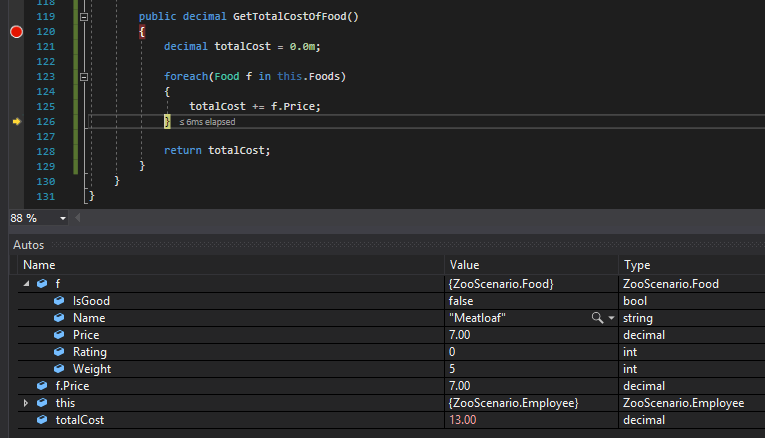Expand the 'this' variable node
Viewport: 765px width, 438px height.
26,403
